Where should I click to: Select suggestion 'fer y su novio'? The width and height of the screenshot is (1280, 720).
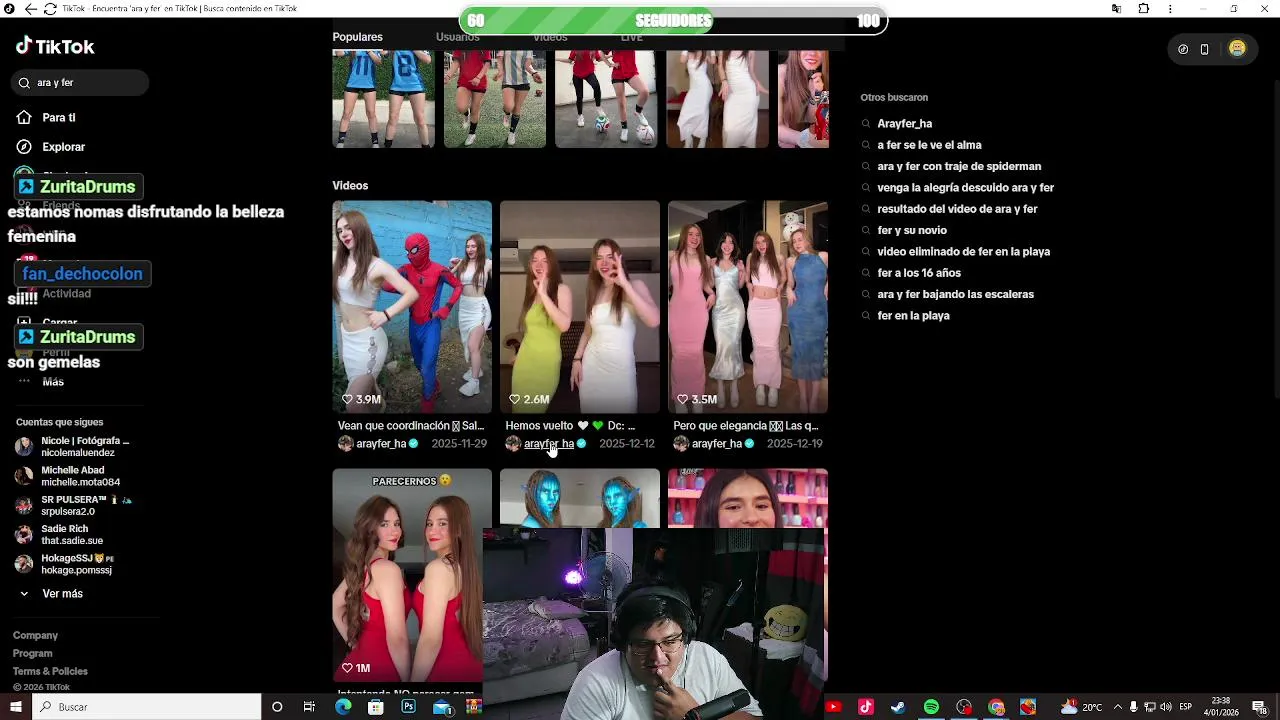point(912,230)
